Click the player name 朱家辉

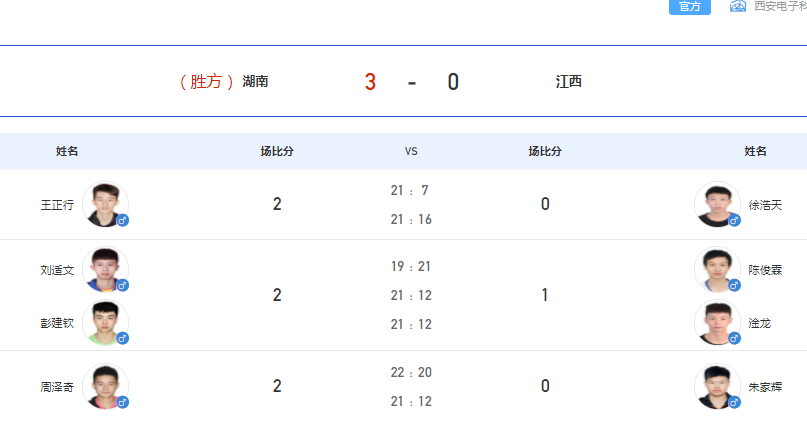[765, 387]
